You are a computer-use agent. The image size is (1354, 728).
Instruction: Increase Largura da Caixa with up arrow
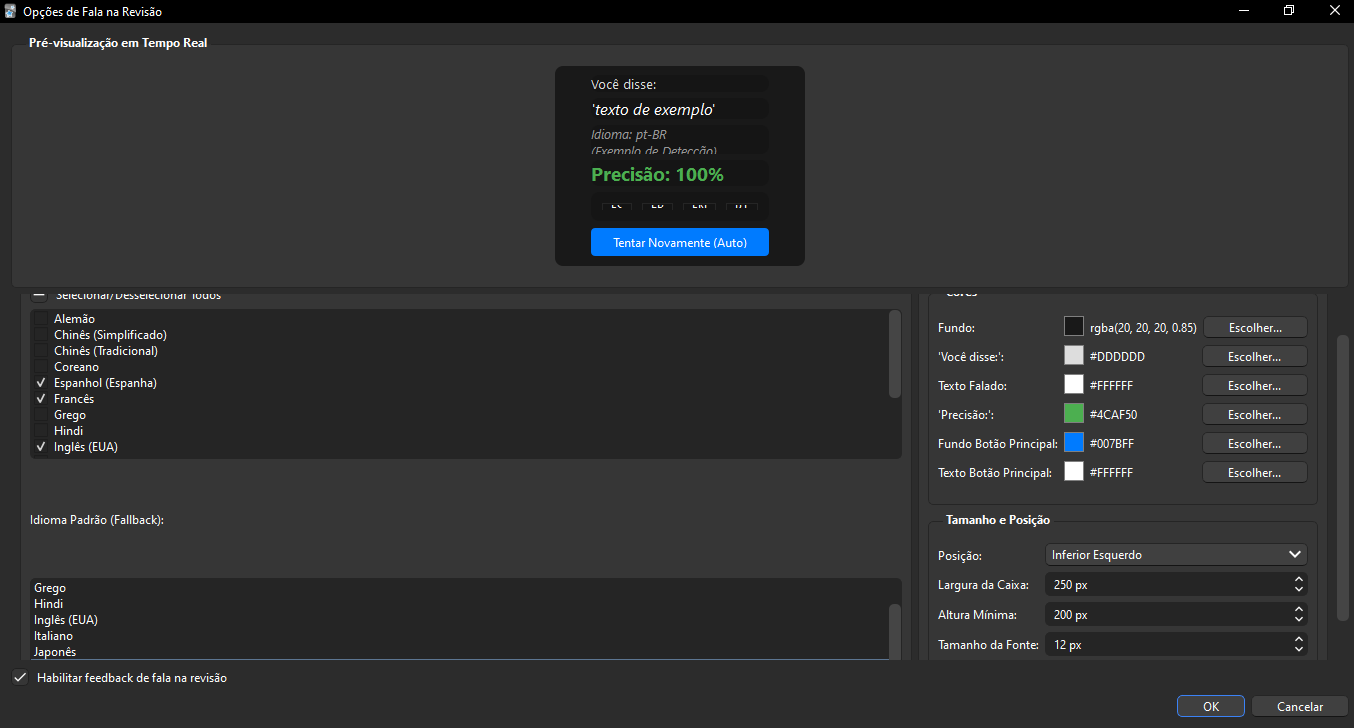click(1298, 579)
